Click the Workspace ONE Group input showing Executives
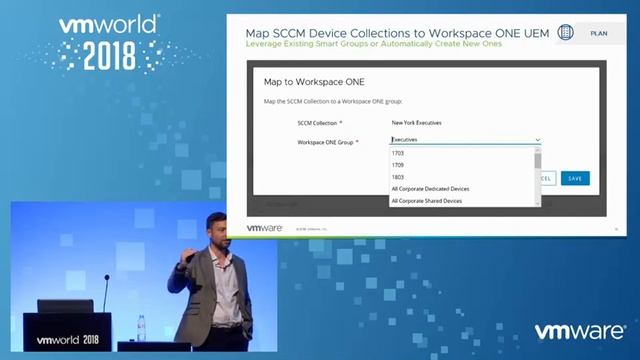 point(465,140)
